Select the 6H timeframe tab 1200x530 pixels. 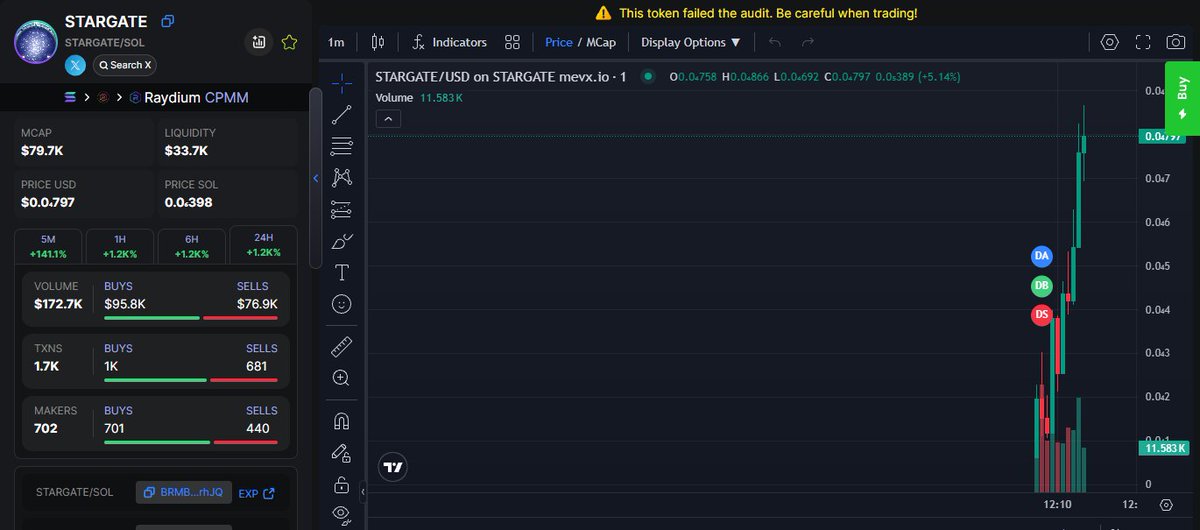pos(191,246)
